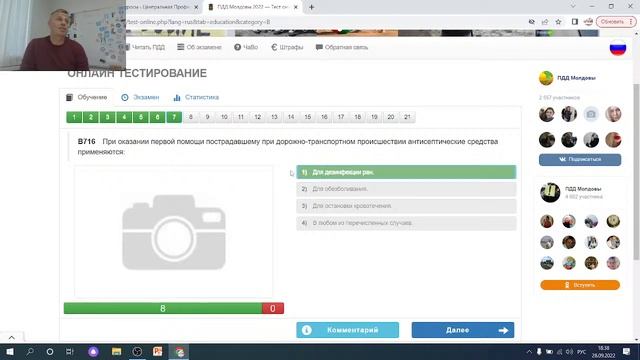Open Task View on taskbar

tap(70, 351)
